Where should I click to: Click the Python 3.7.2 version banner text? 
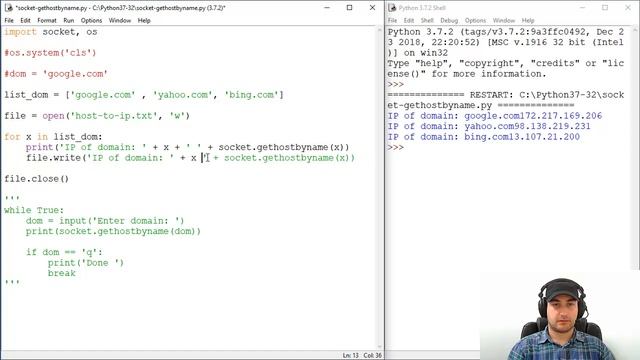coord(506,42)
